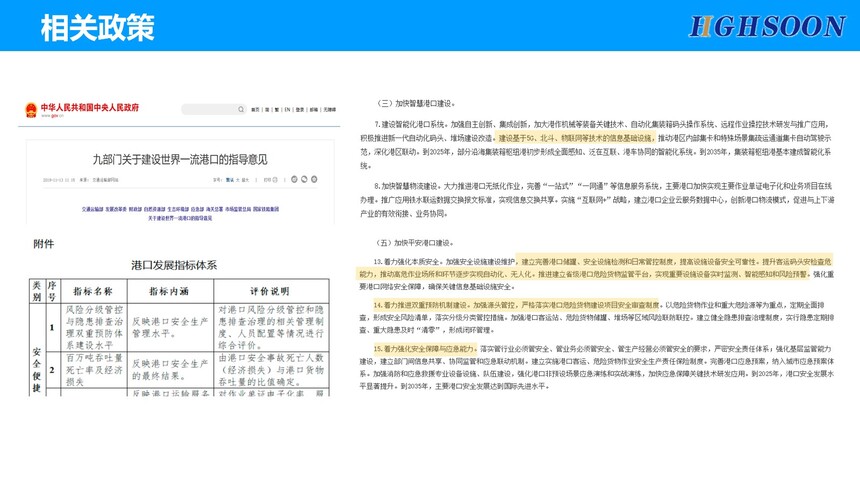
Task: Click the 指标名称 table column header
Action: click(x=95, y=291)
